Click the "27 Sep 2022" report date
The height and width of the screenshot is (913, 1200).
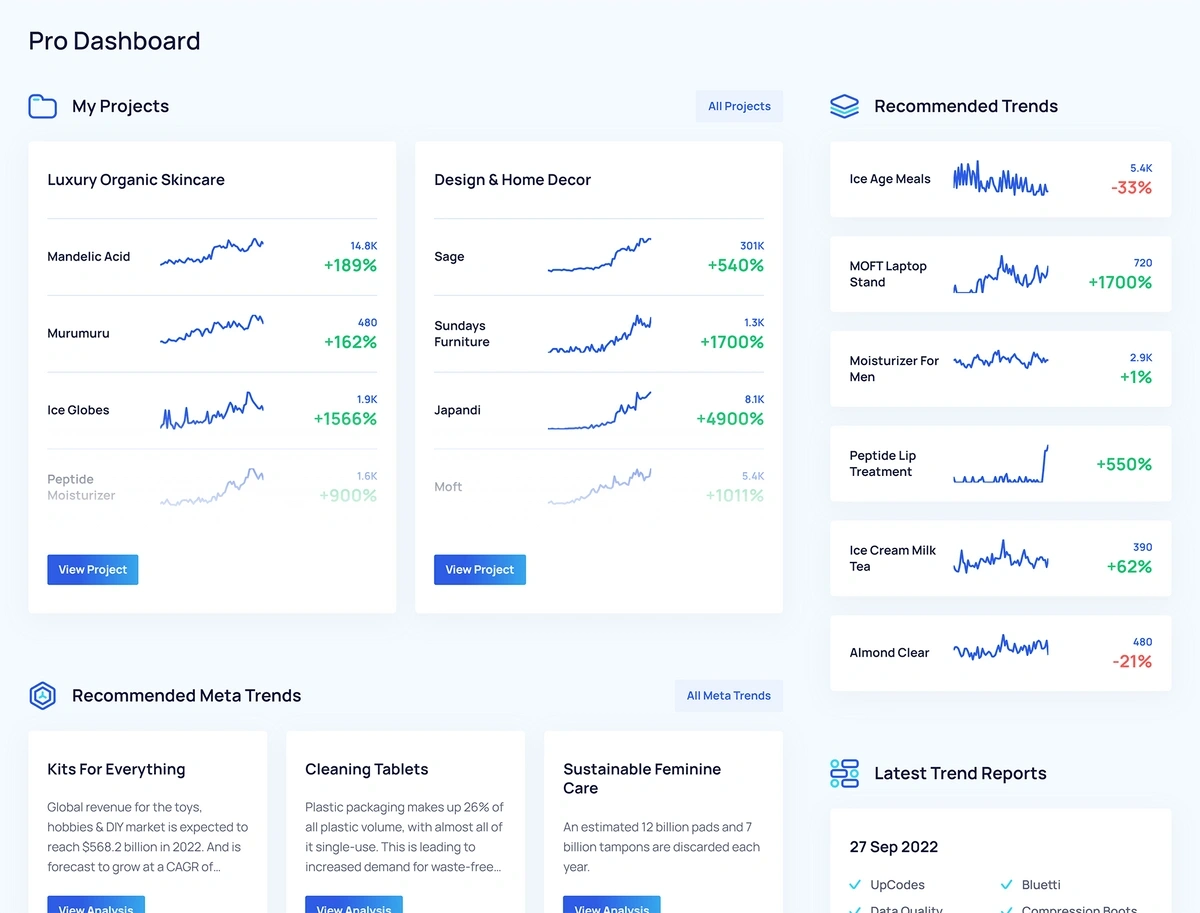pos(894,847)
